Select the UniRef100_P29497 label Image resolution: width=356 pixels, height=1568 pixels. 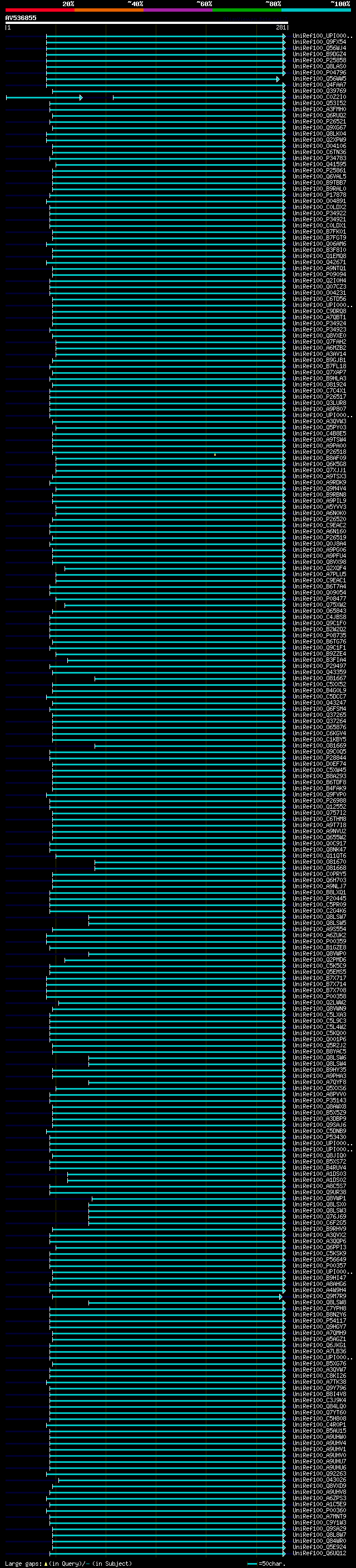point(319,666)
